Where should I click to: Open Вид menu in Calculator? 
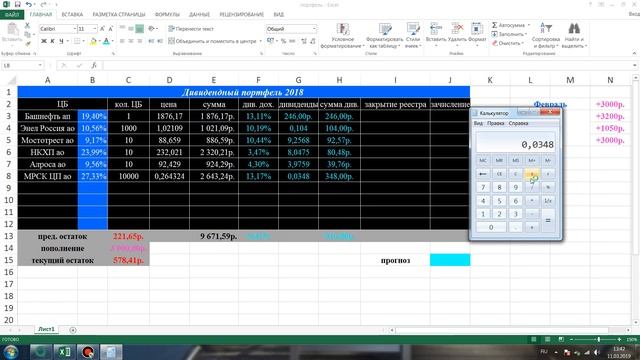click(478, 123)
